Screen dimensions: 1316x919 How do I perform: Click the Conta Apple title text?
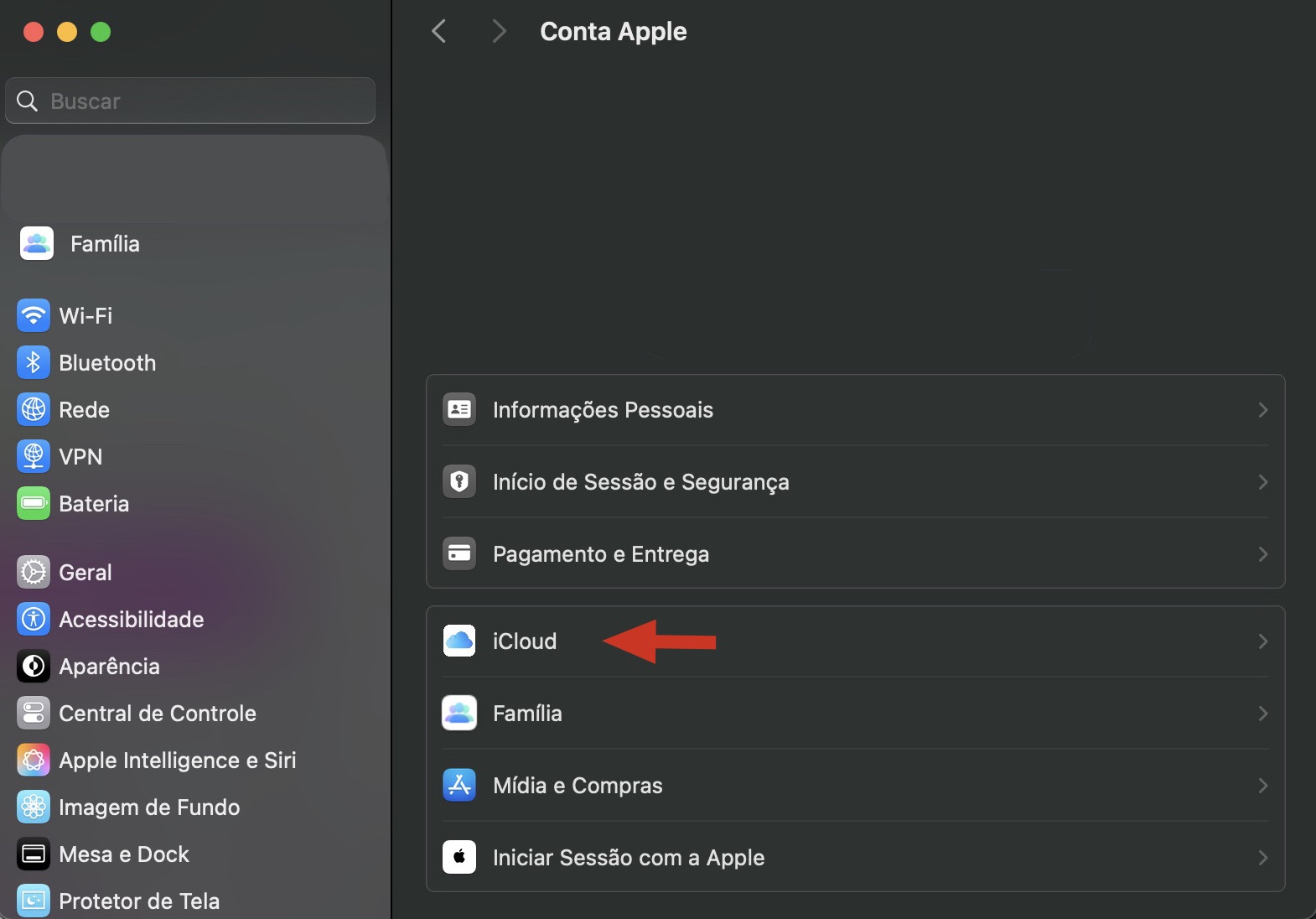[x=614, y=31]
